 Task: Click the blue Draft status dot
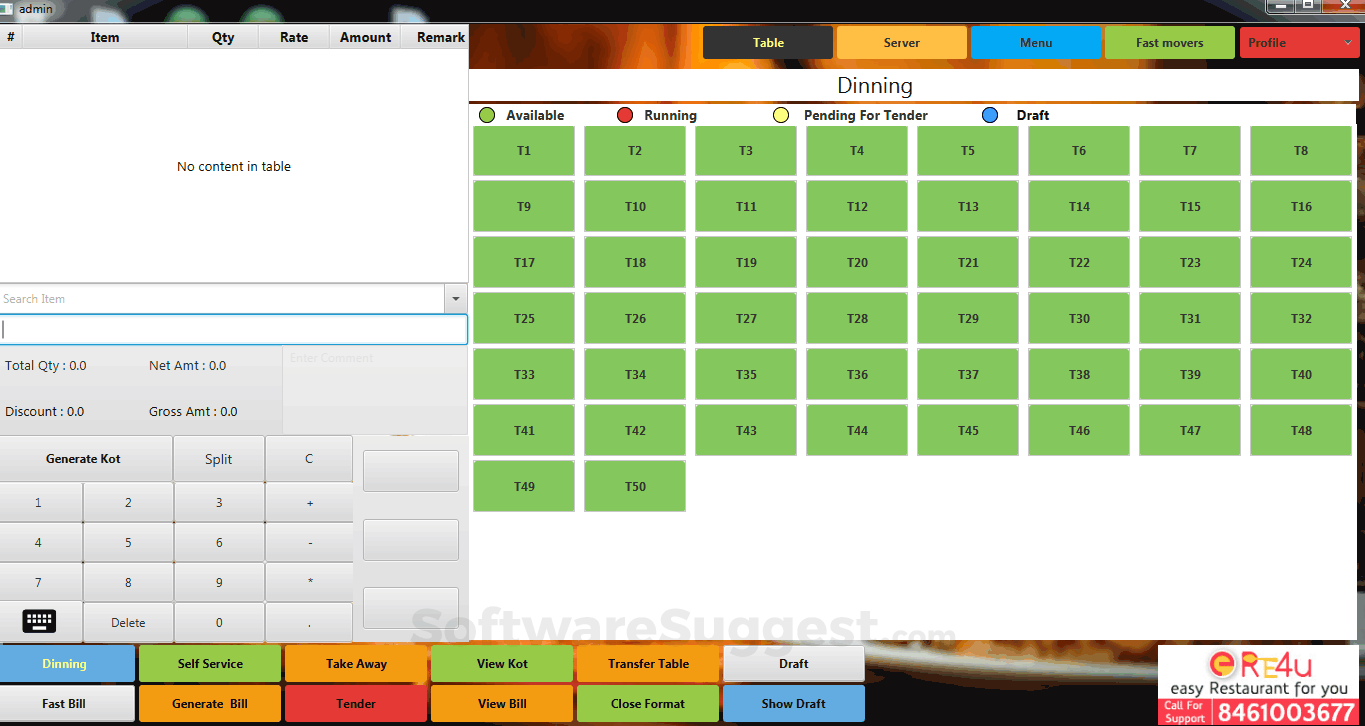tap(990, 115)
